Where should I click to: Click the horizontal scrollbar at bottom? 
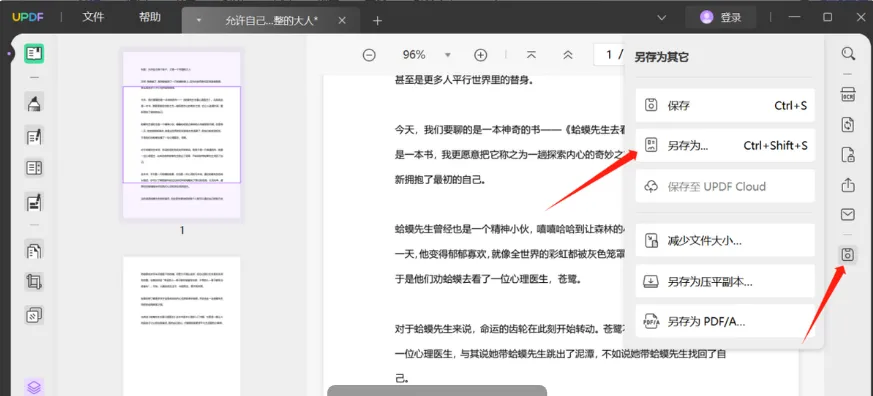coord(437,390)
